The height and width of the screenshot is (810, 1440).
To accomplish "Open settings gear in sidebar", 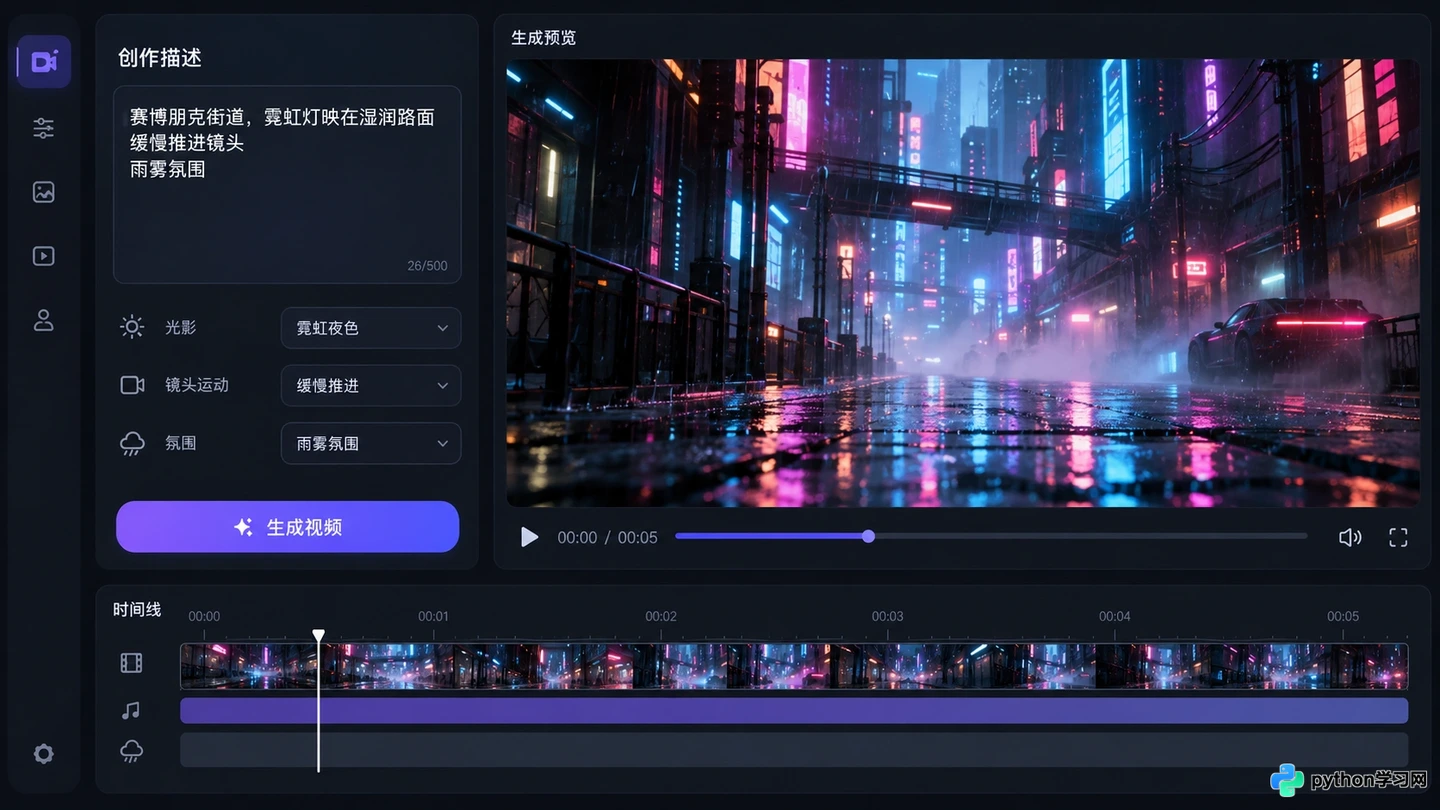I will [x=44, y=754].
